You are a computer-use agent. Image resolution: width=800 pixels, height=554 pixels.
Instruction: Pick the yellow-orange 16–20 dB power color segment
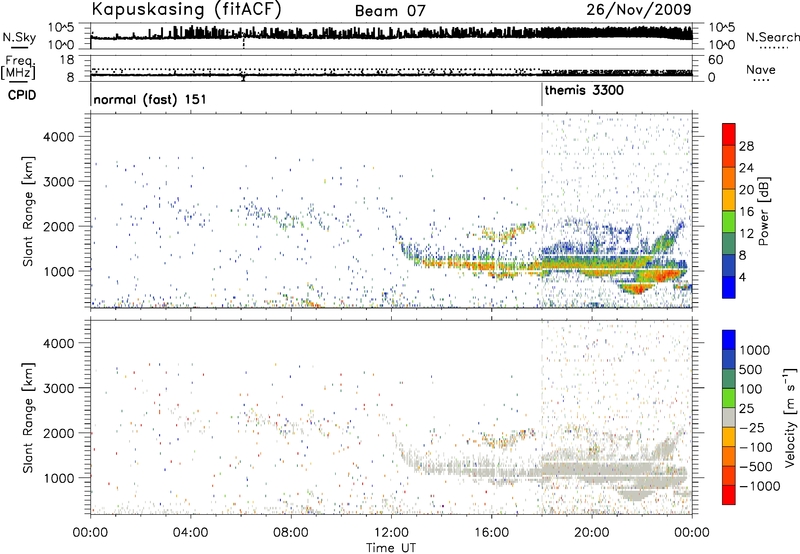pyautogui.click(x=729, y=200)
